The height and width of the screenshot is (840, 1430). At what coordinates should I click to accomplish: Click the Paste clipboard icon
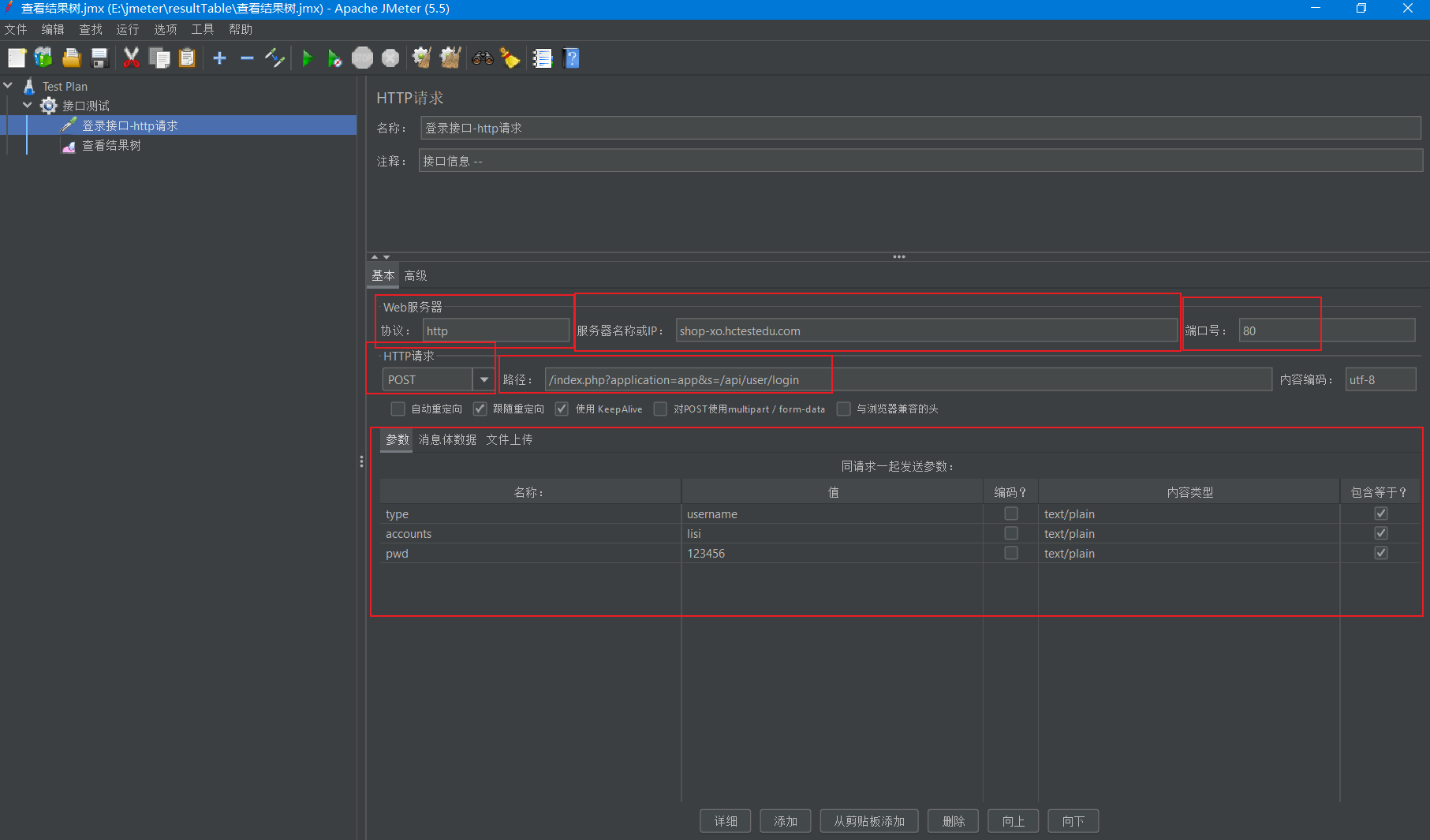point(187,58)
